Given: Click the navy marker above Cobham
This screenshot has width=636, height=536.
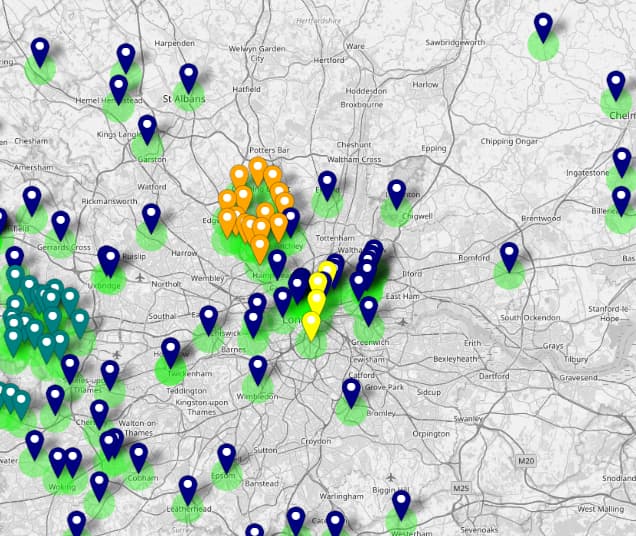Looking at the screenshot, I should (139, 456).
